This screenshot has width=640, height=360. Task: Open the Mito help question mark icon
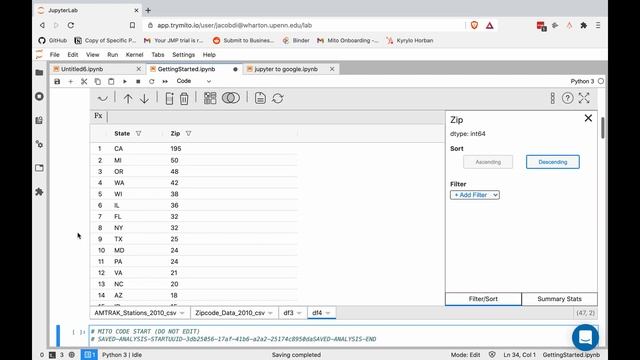(567, 98)
